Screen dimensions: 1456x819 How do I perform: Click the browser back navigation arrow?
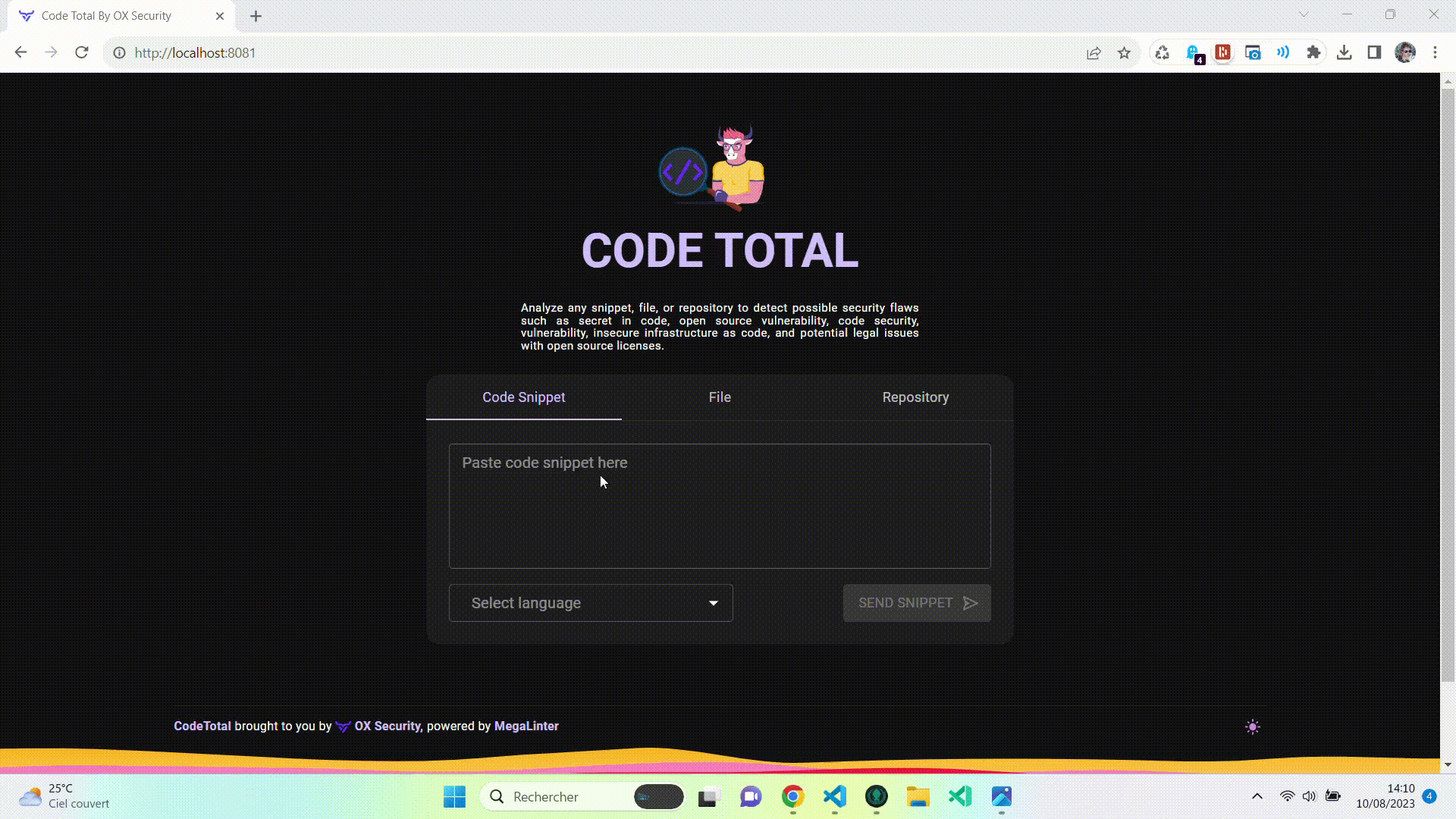(21, 53)
